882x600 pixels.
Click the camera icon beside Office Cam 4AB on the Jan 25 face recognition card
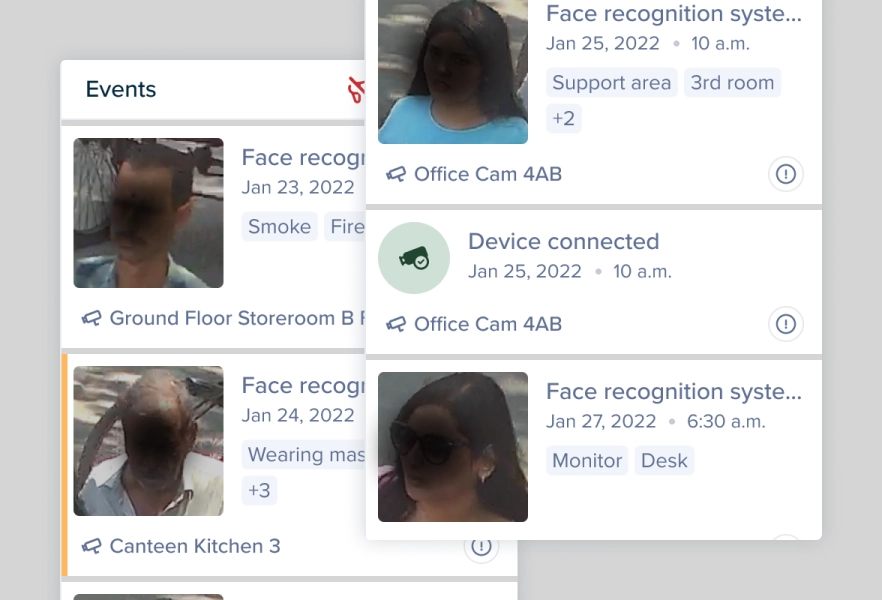396,174
